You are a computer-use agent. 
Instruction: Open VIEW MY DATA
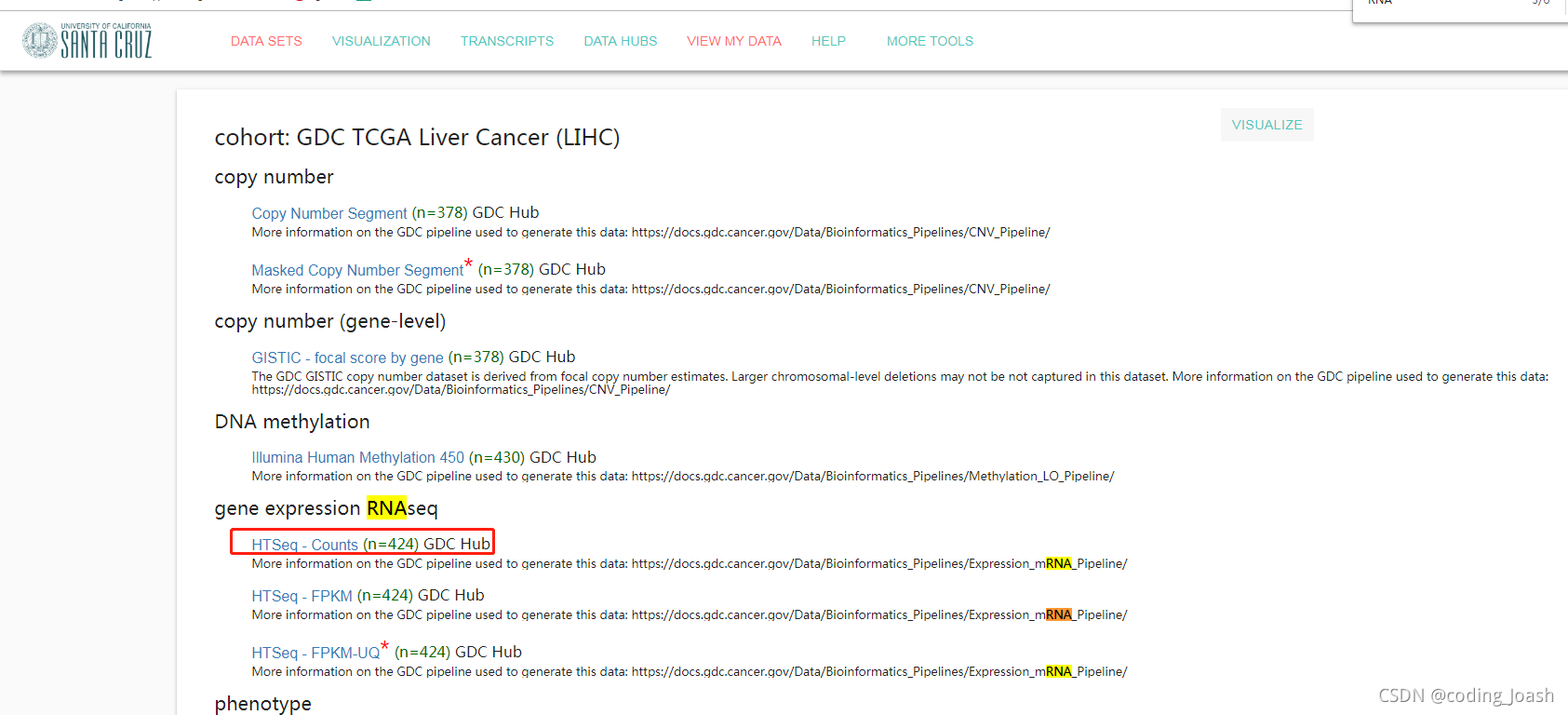click(x=734, y=41)
